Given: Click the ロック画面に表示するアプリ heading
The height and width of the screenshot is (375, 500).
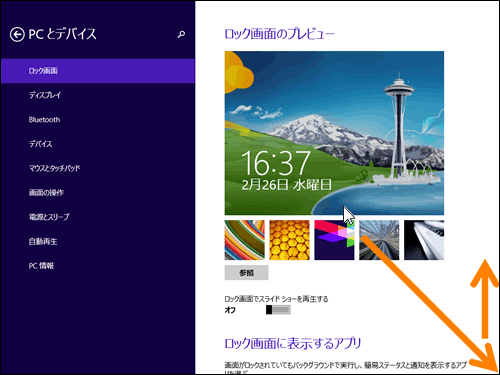Looking at the screenshot, I should 293,343.
